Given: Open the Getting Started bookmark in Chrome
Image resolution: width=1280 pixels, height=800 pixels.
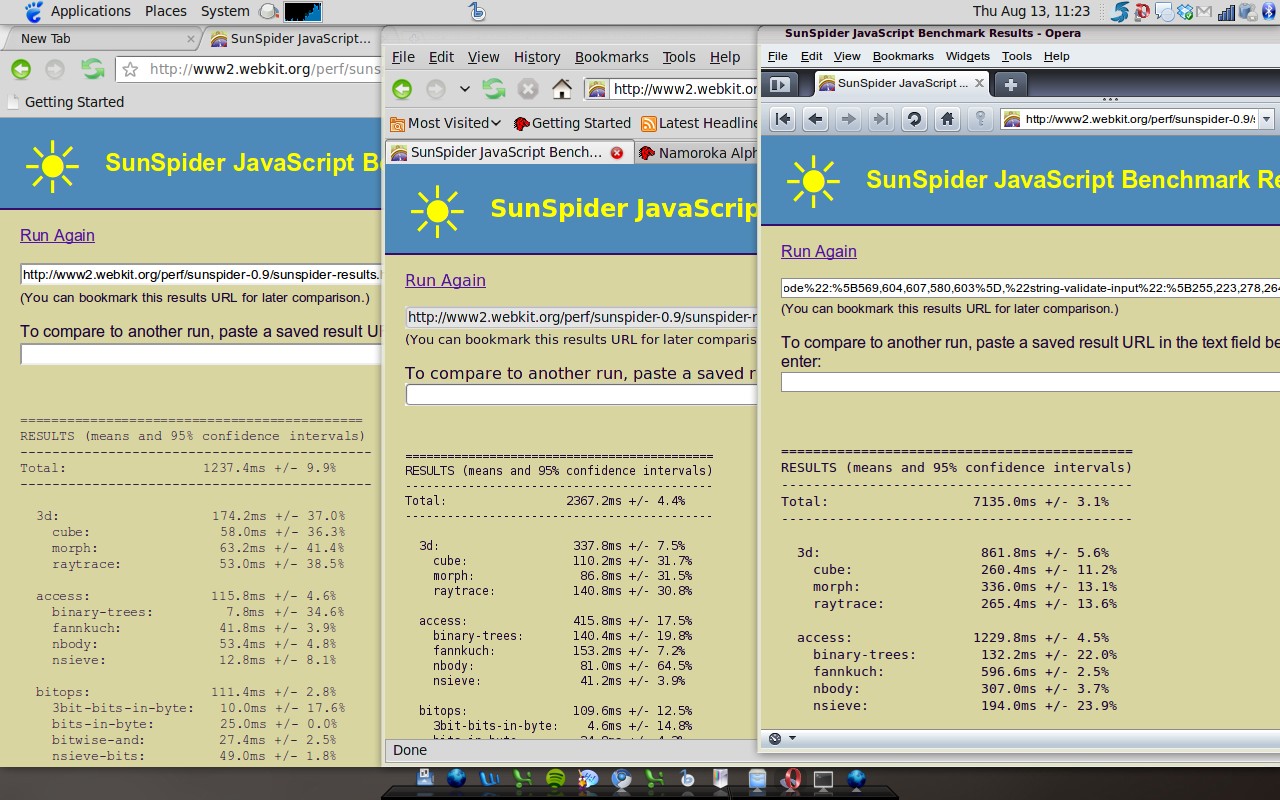Looking at the screenshot, I should click(65, 102).
